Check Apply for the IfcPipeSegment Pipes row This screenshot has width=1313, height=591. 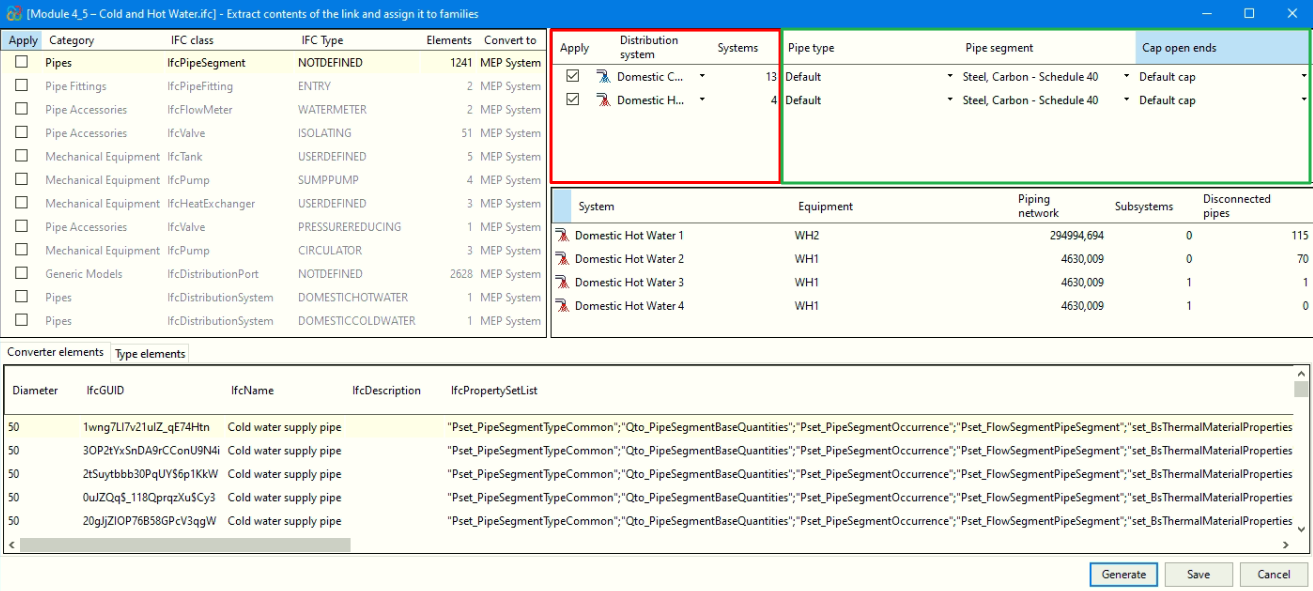click(21, 62)
